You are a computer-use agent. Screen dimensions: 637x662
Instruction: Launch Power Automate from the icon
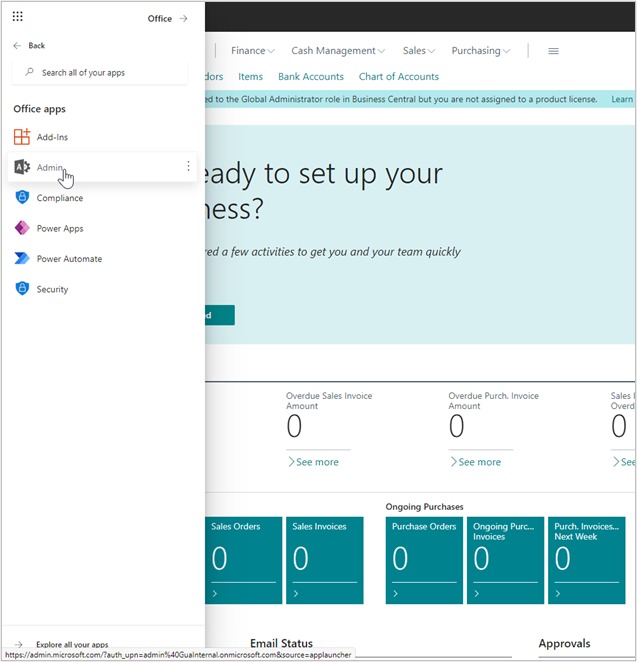(x=22, y=259)
